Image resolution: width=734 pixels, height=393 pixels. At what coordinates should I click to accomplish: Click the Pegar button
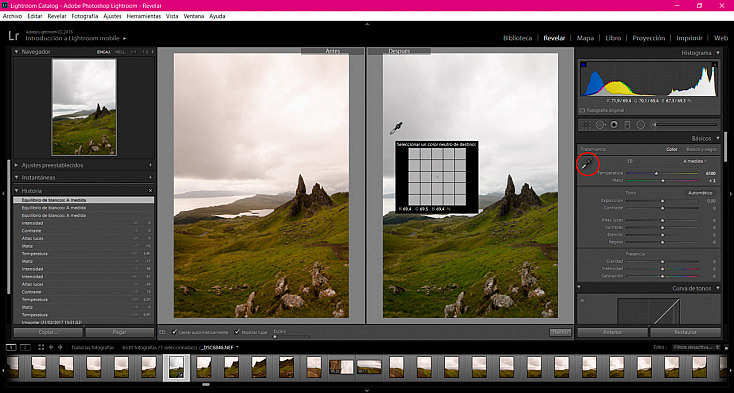[120, 332]
